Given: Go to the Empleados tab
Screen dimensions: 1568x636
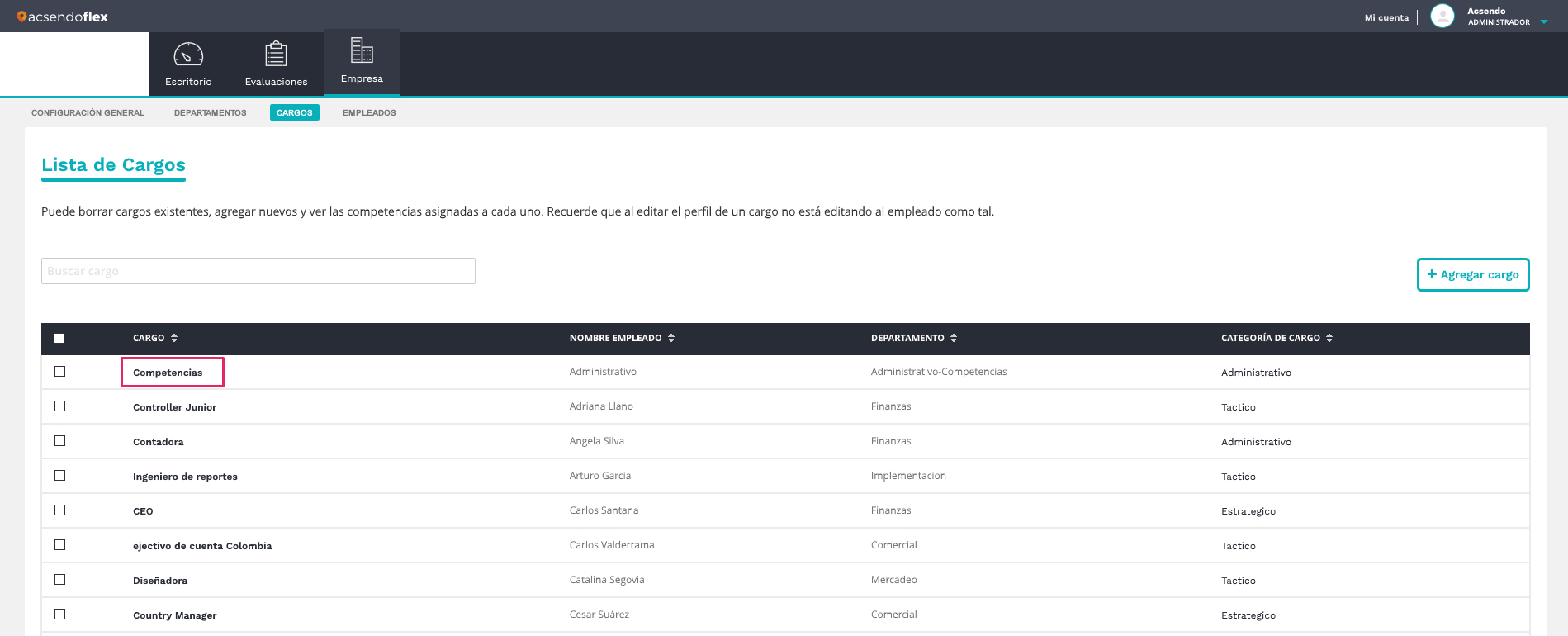Looking at the screenshot, I should (369, 112).
